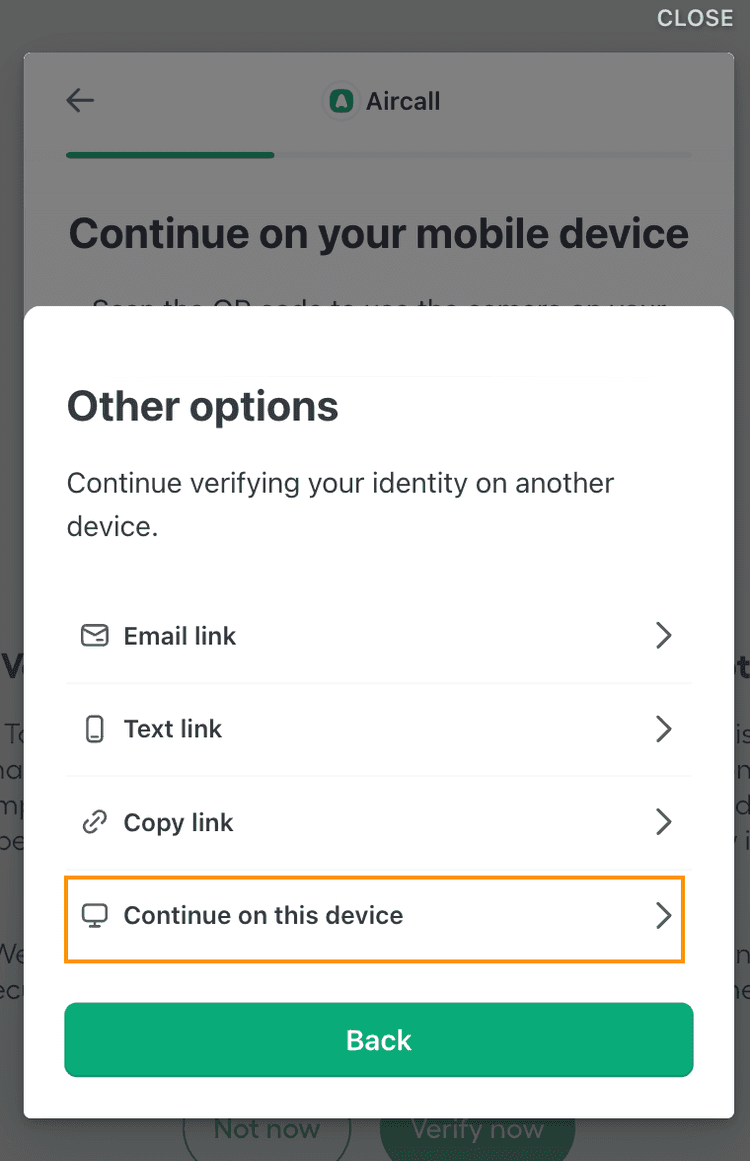Image resolution: width=750 pixels, height=1161 pixels.
Task: Choose the Text link option
Action: tap(173, 729)
